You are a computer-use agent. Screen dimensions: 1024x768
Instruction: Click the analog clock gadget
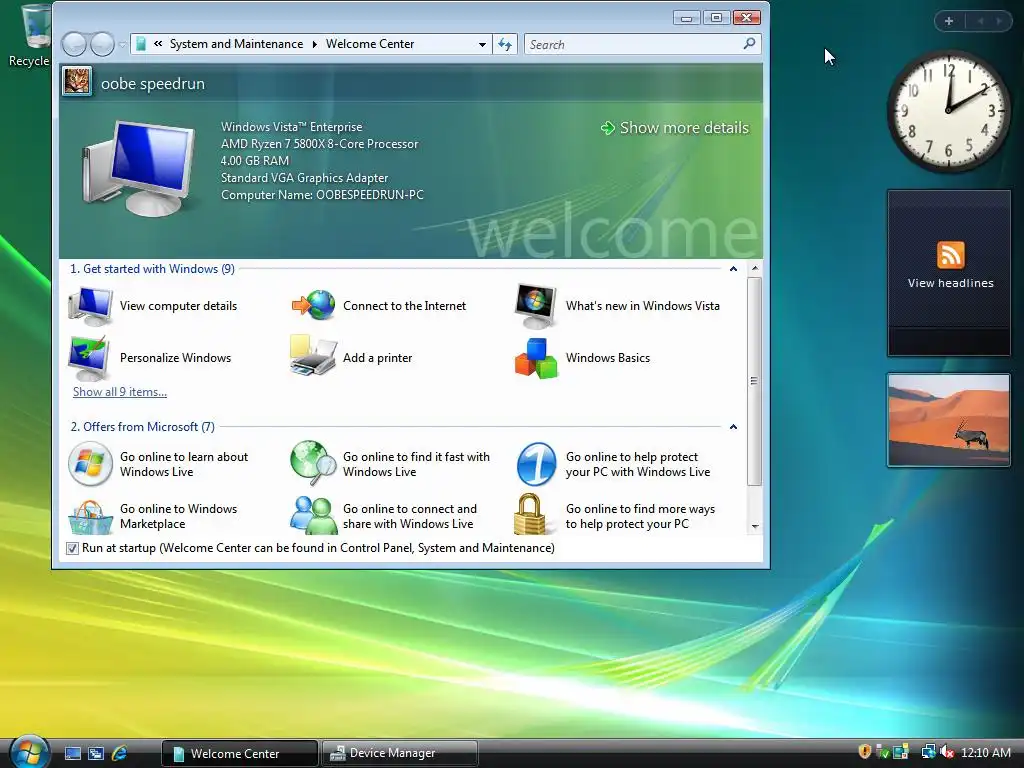click(x=949, y=111)
